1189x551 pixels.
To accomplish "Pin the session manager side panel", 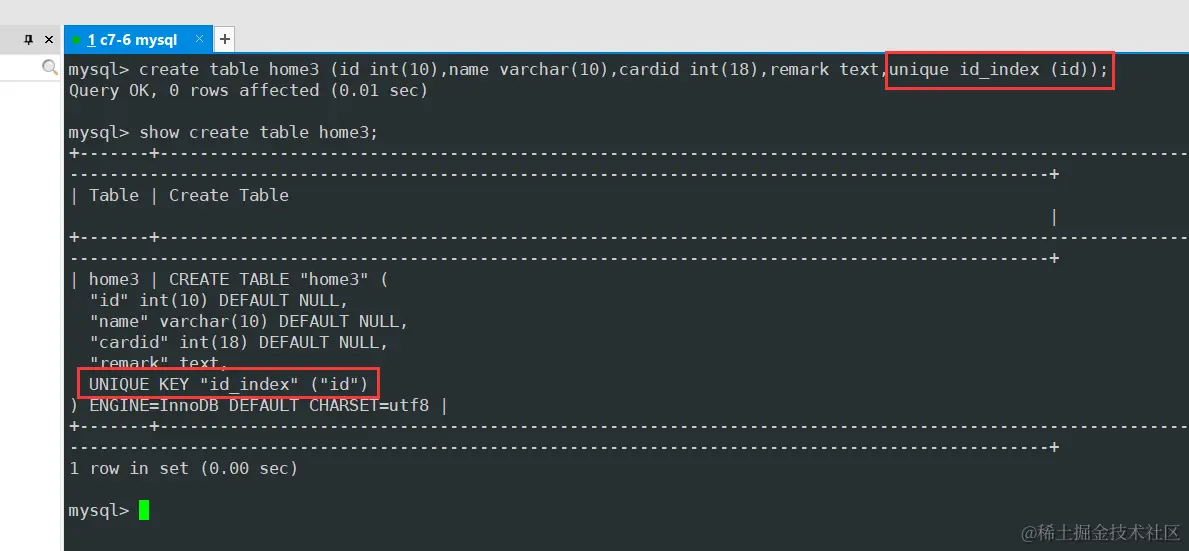I will 30,39.
